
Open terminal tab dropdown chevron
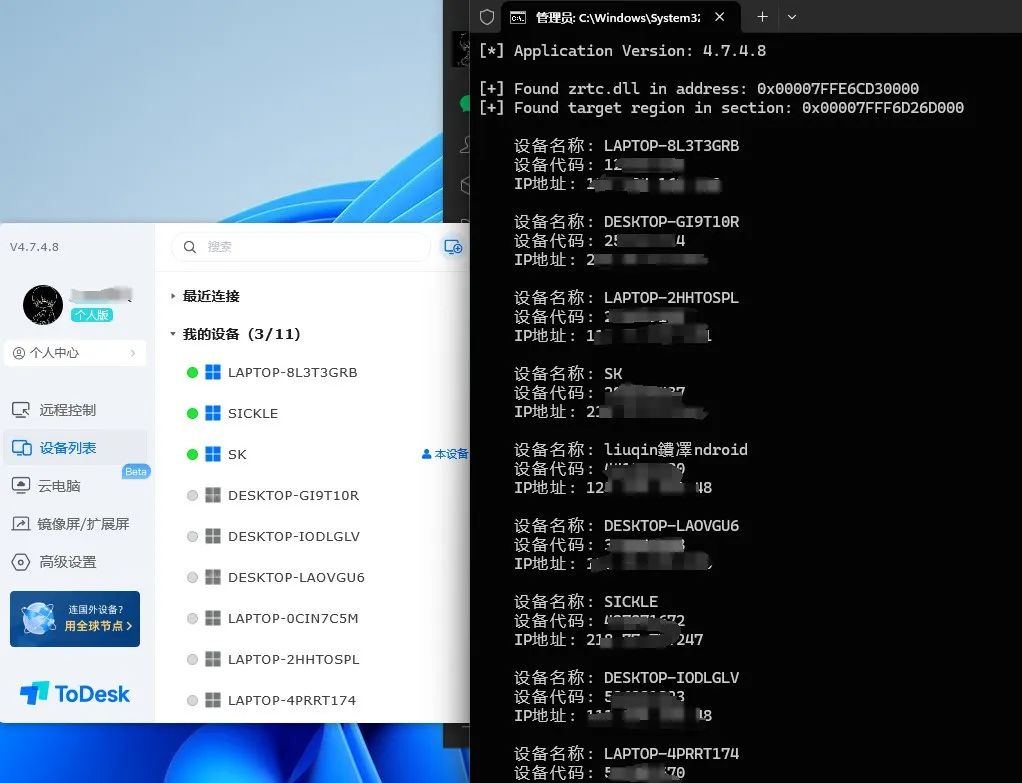click(x=792, y=17)
